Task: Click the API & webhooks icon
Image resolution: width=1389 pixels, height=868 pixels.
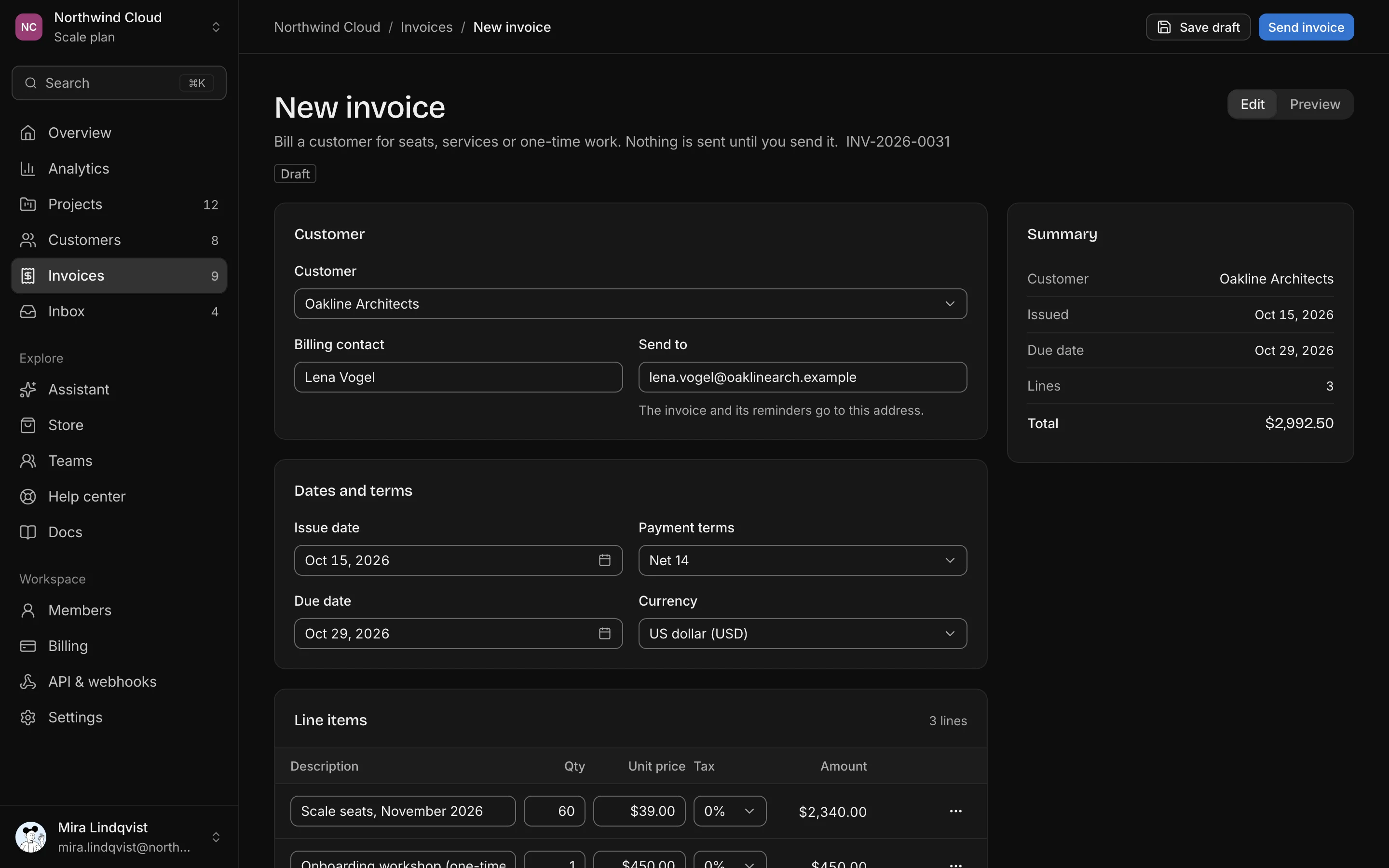Action: (27, 681)
